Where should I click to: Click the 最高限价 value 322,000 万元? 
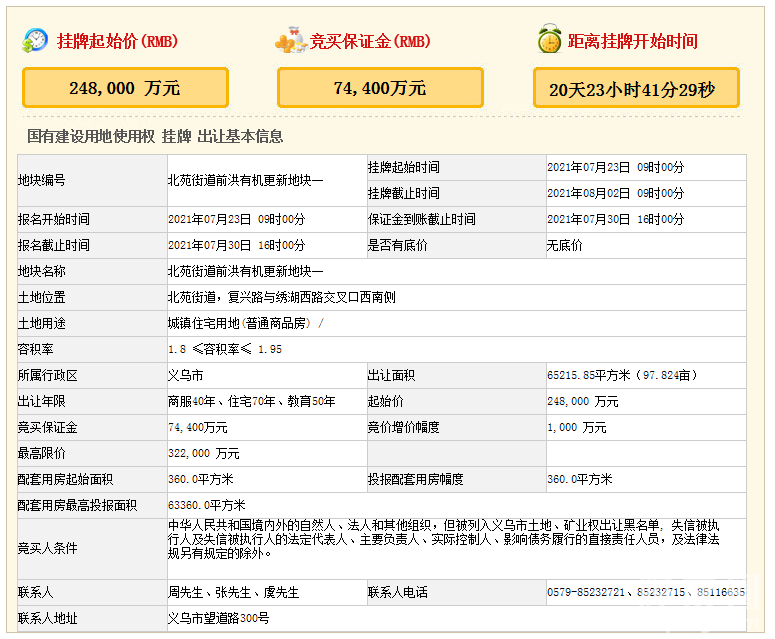(x=204, y=453)
